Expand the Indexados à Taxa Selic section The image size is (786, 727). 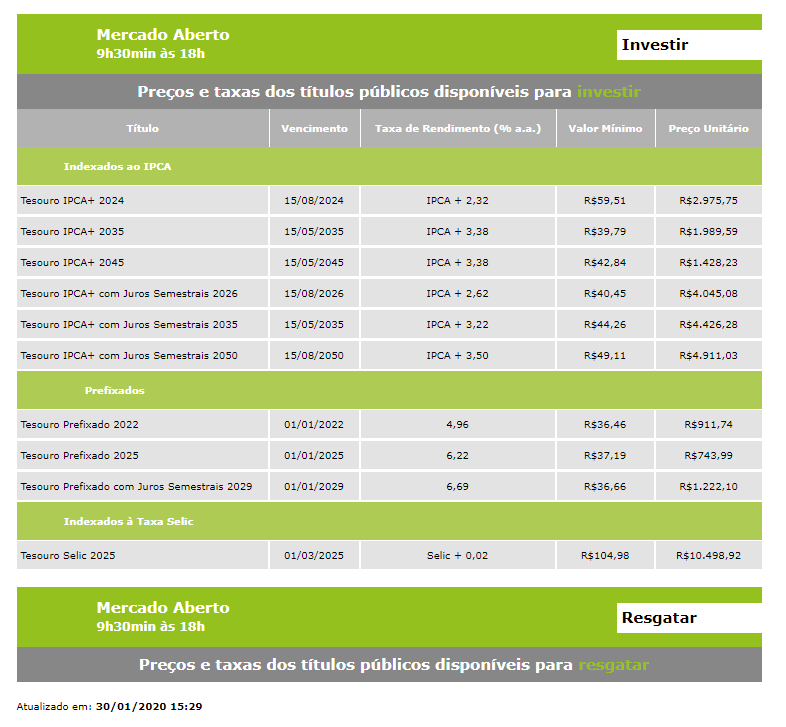(128, 521)
